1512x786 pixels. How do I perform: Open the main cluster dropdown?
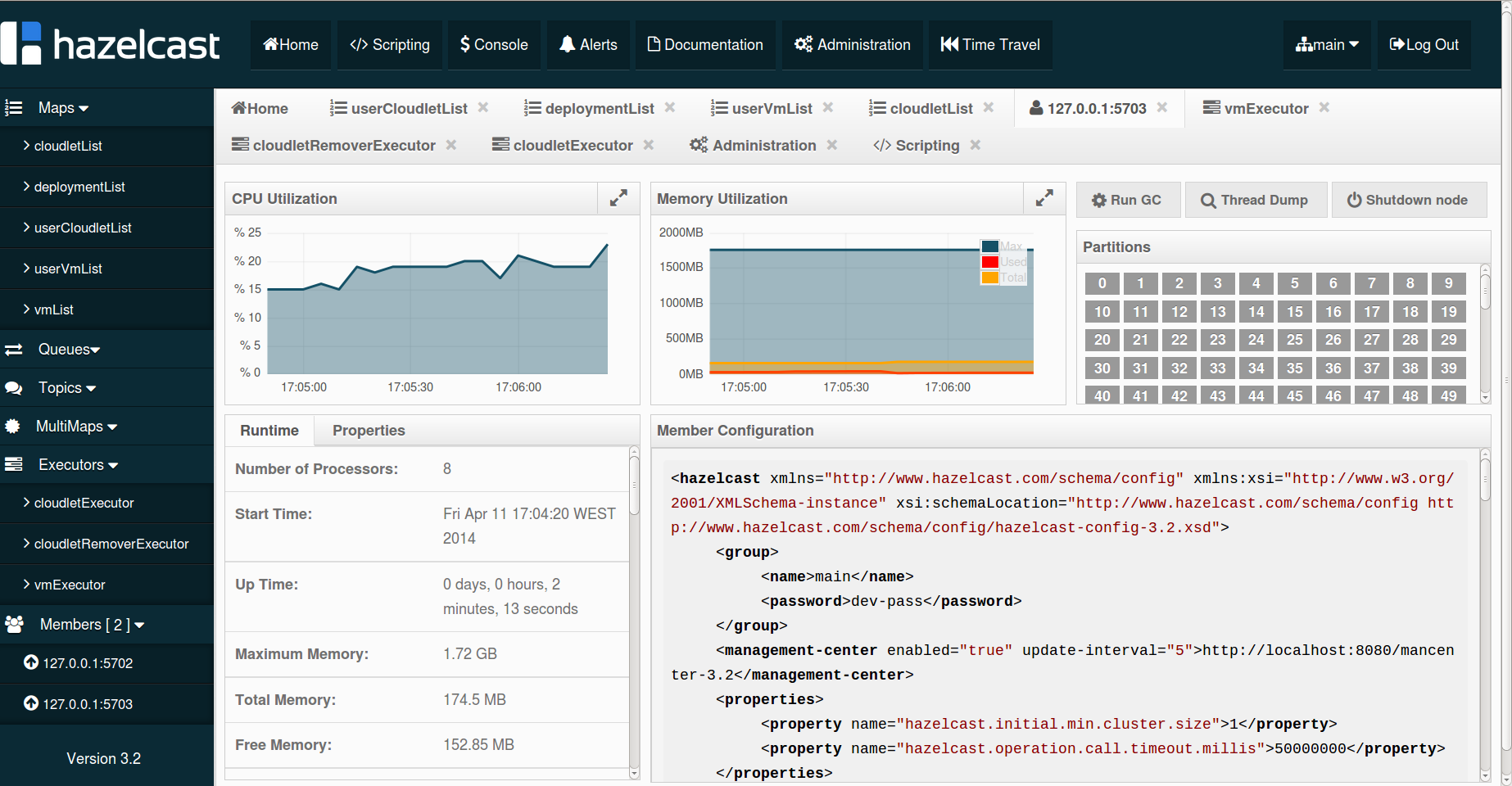point(1327,44)
